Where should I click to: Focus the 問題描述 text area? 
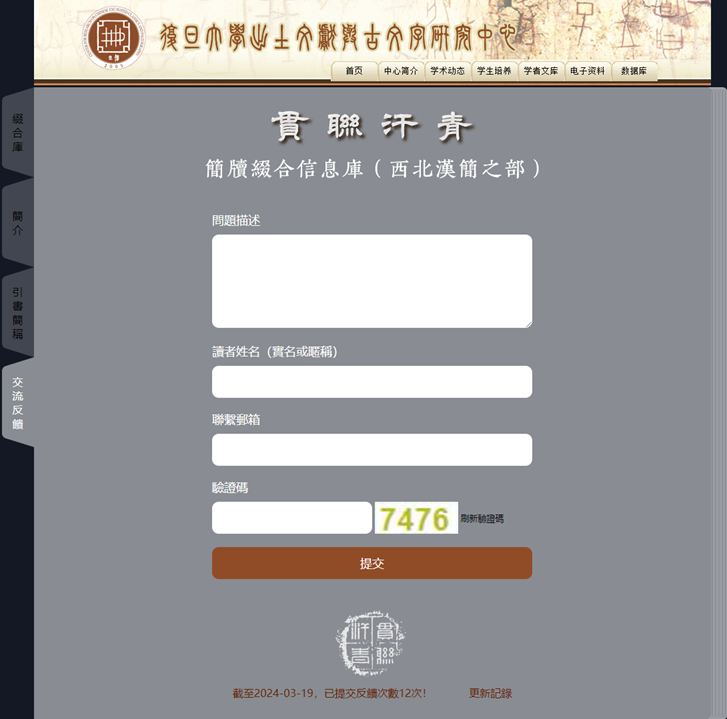click(x=372, y=281)
